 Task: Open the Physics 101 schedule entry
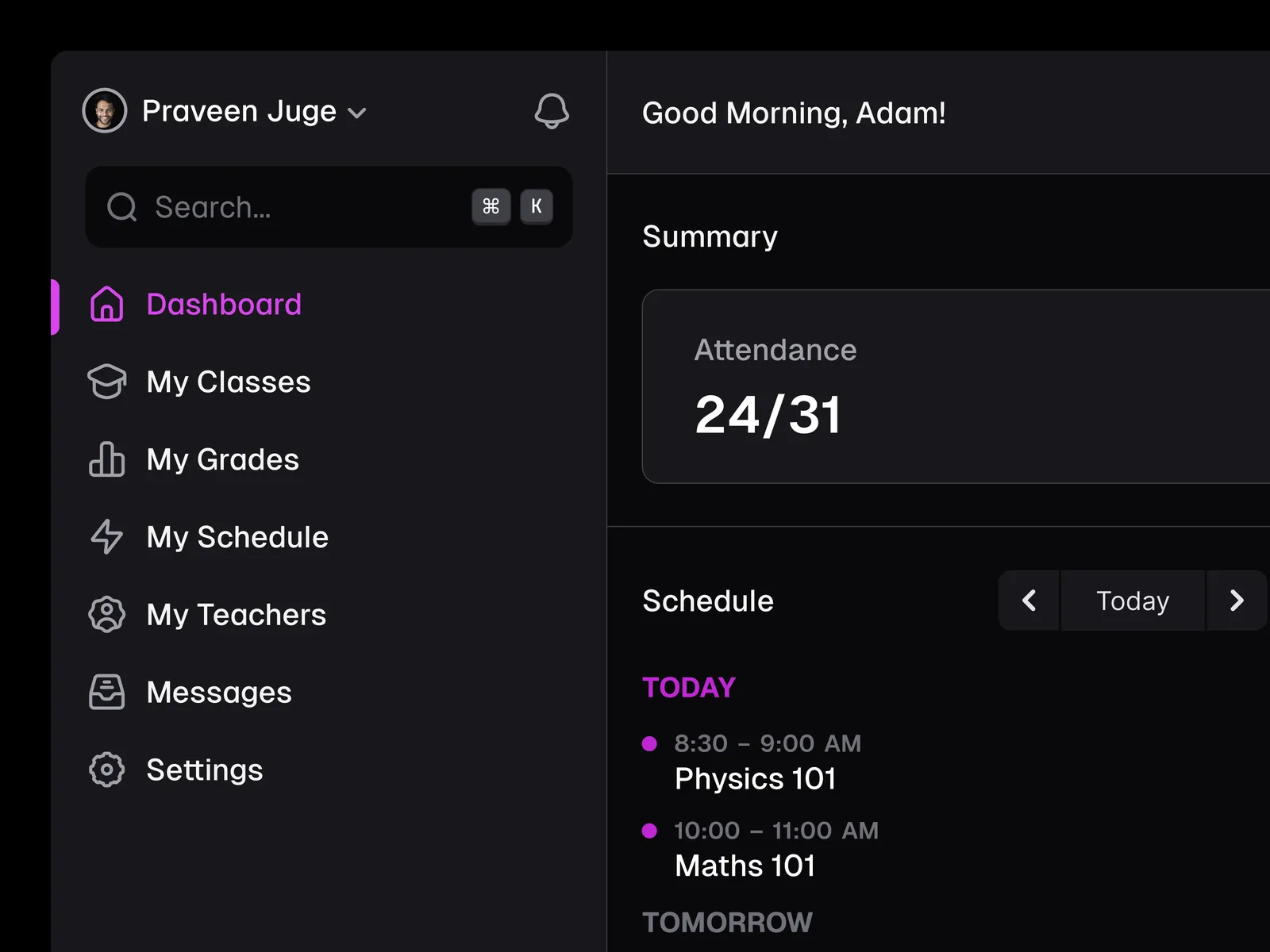coord(755,778)
